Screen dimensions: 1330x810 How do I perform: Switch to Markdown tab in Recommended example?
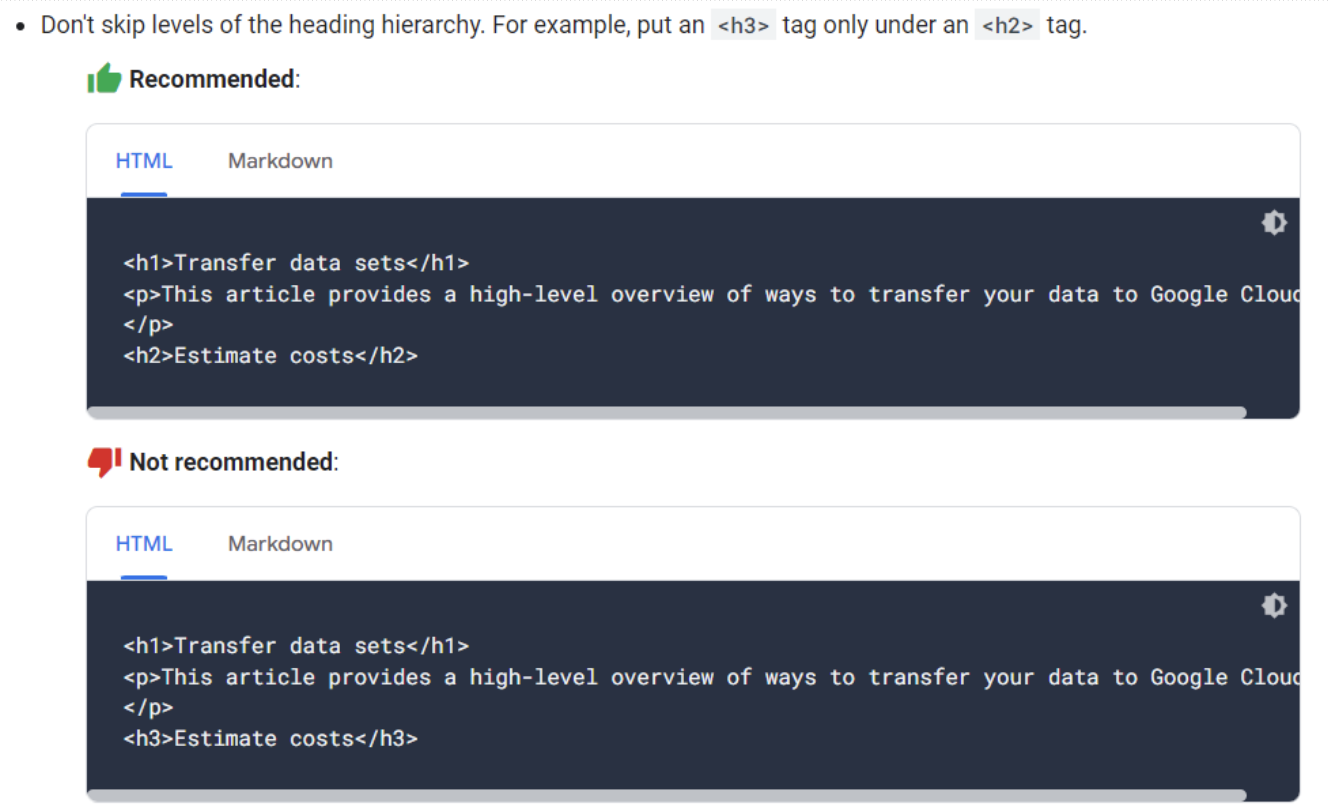pos(280,161)
